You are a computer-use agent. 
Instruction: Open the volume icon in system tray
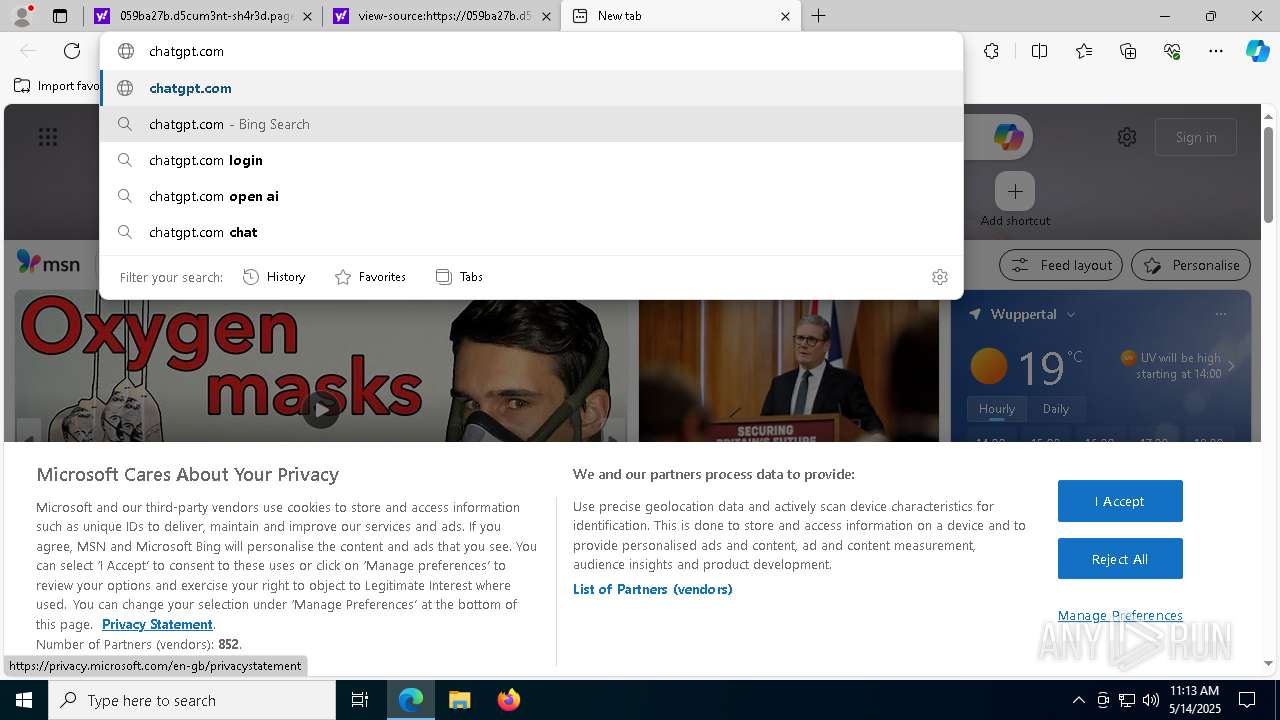pyautogui.click(x=1151, y=700)
